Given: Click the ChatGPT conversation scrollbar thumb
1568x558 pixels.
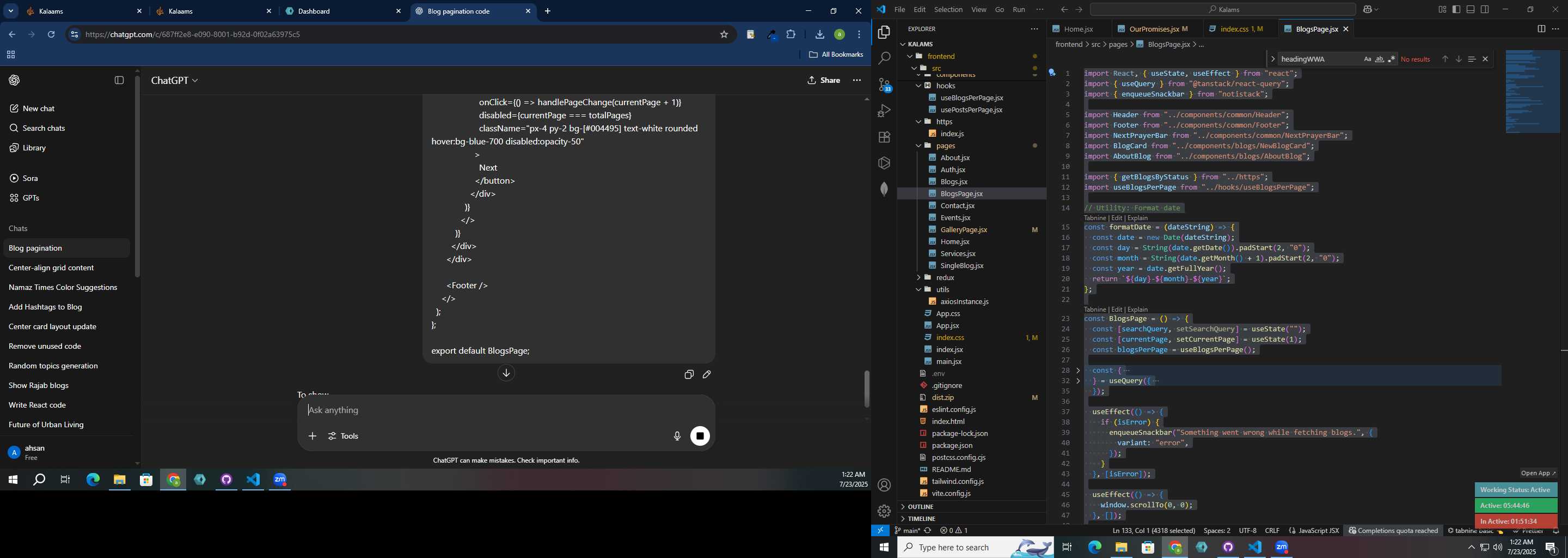Looking at the screenshot, I should [x=866, y=389].
